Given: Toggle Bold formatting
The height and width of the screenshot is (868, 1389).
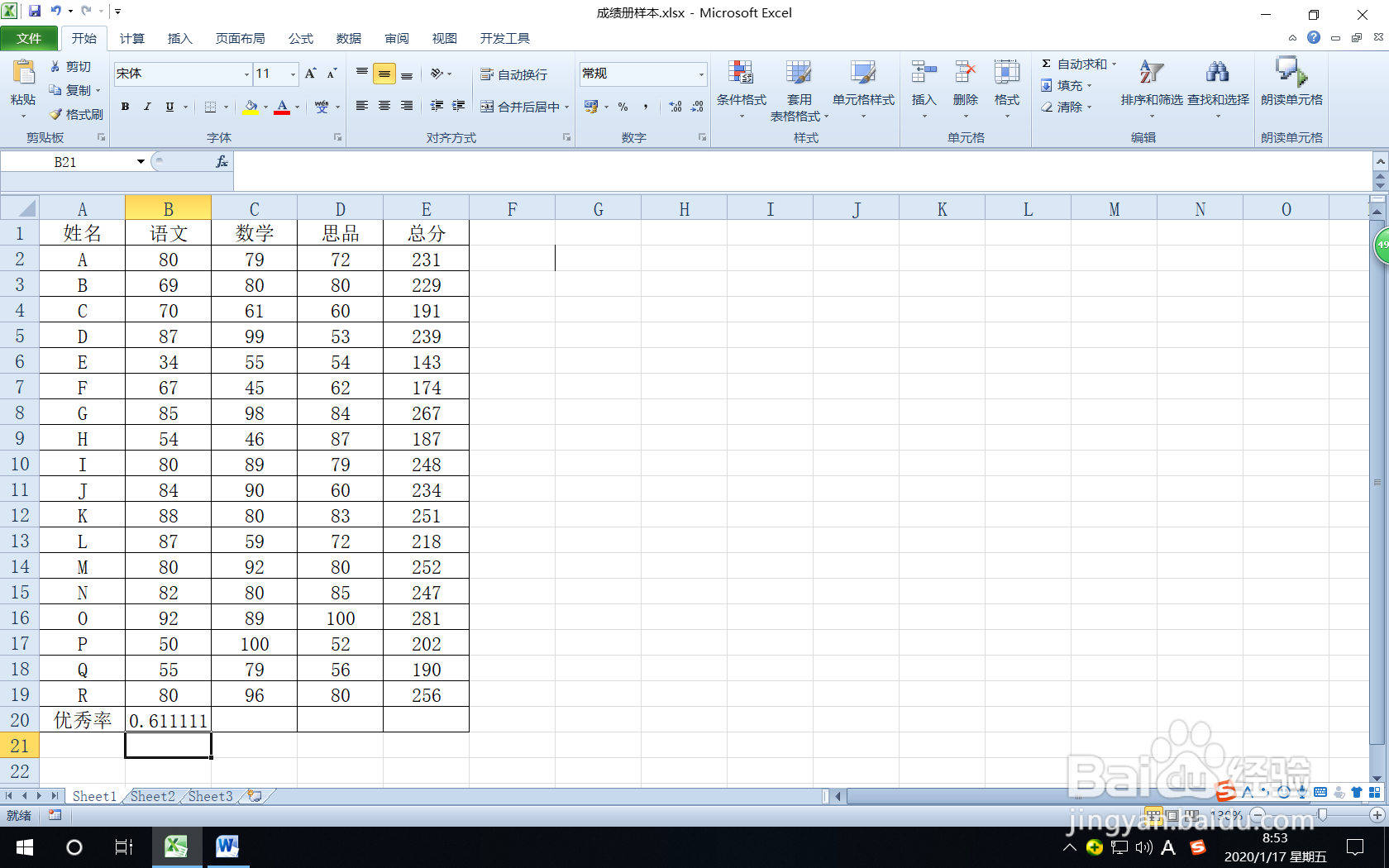Looking at the screenshot, I should 125,107.
